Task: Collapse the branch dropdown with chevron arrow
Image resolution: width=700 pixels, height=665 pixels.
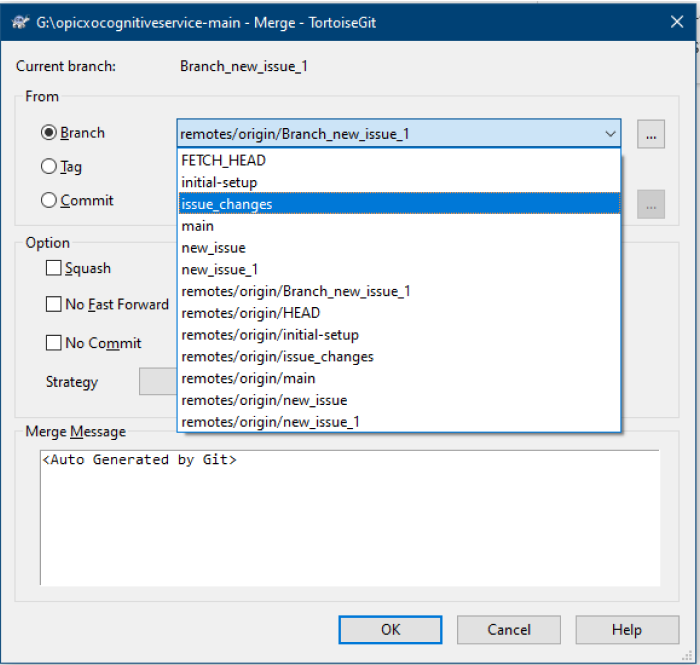Action: 610,133
